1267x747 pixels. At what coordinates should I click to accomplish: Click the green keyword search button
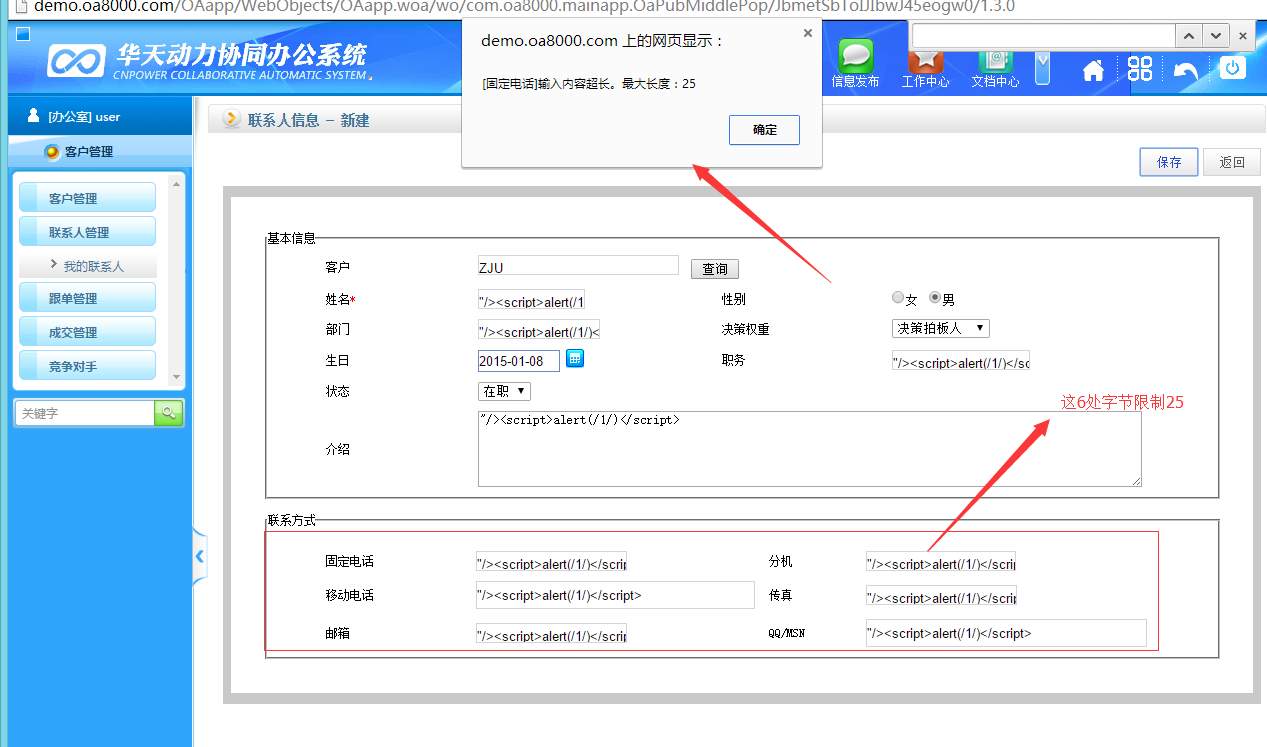[x=169, y=412]
